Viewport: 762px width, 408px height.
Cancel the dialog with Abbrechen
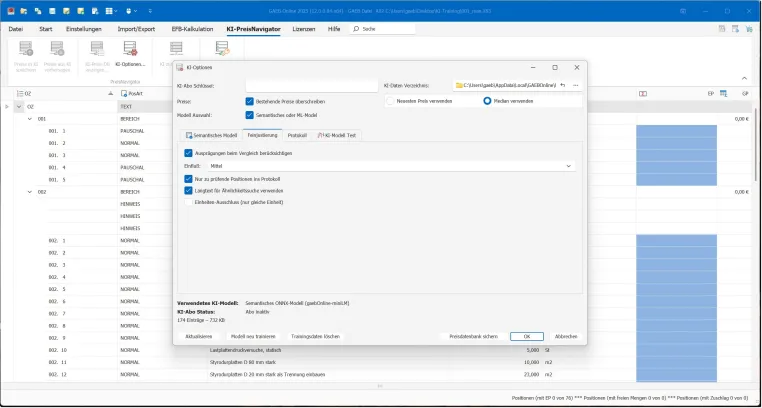tap(566, 336)
